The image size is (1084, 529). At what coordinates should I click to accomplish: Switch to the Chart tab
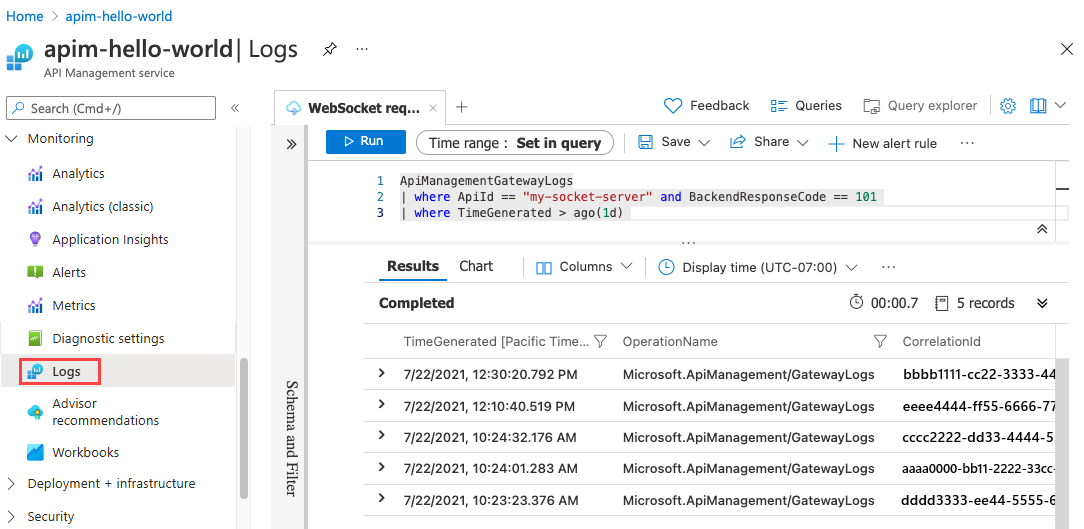click(x=476, y=266)
